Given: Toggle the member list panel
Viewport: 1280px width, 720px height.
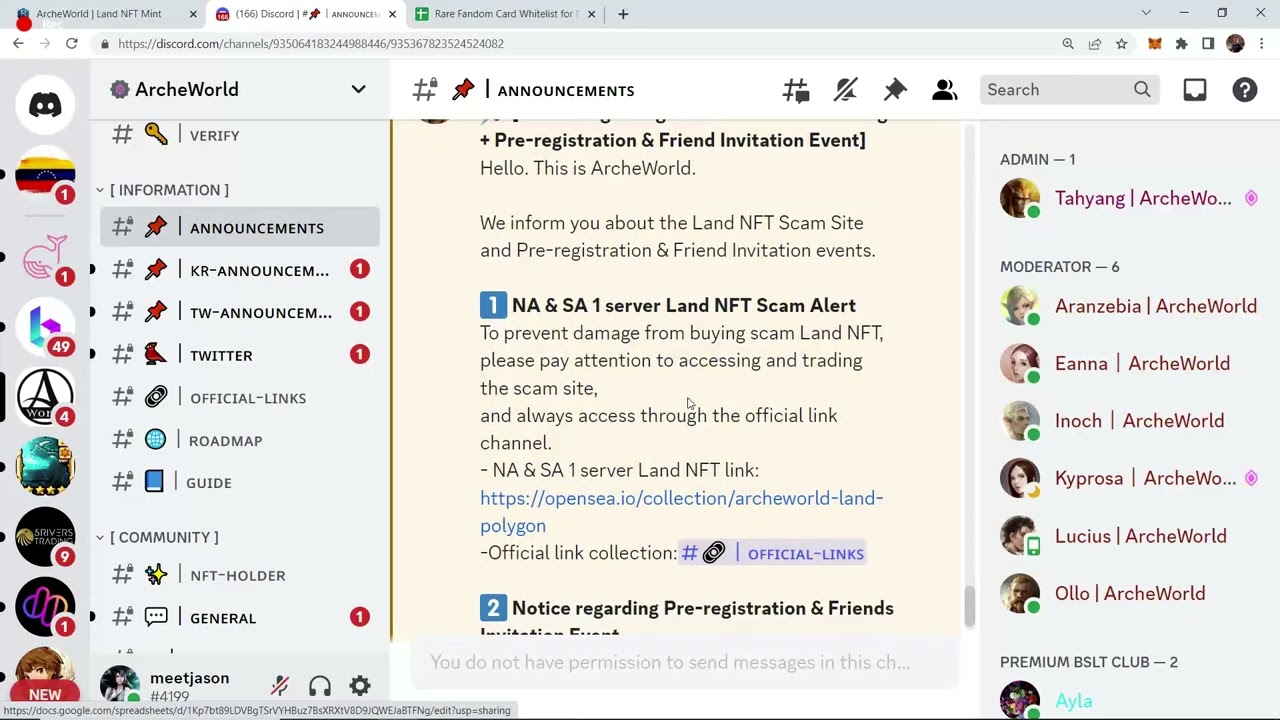Looking at the screenshot, I should (945, 90).
